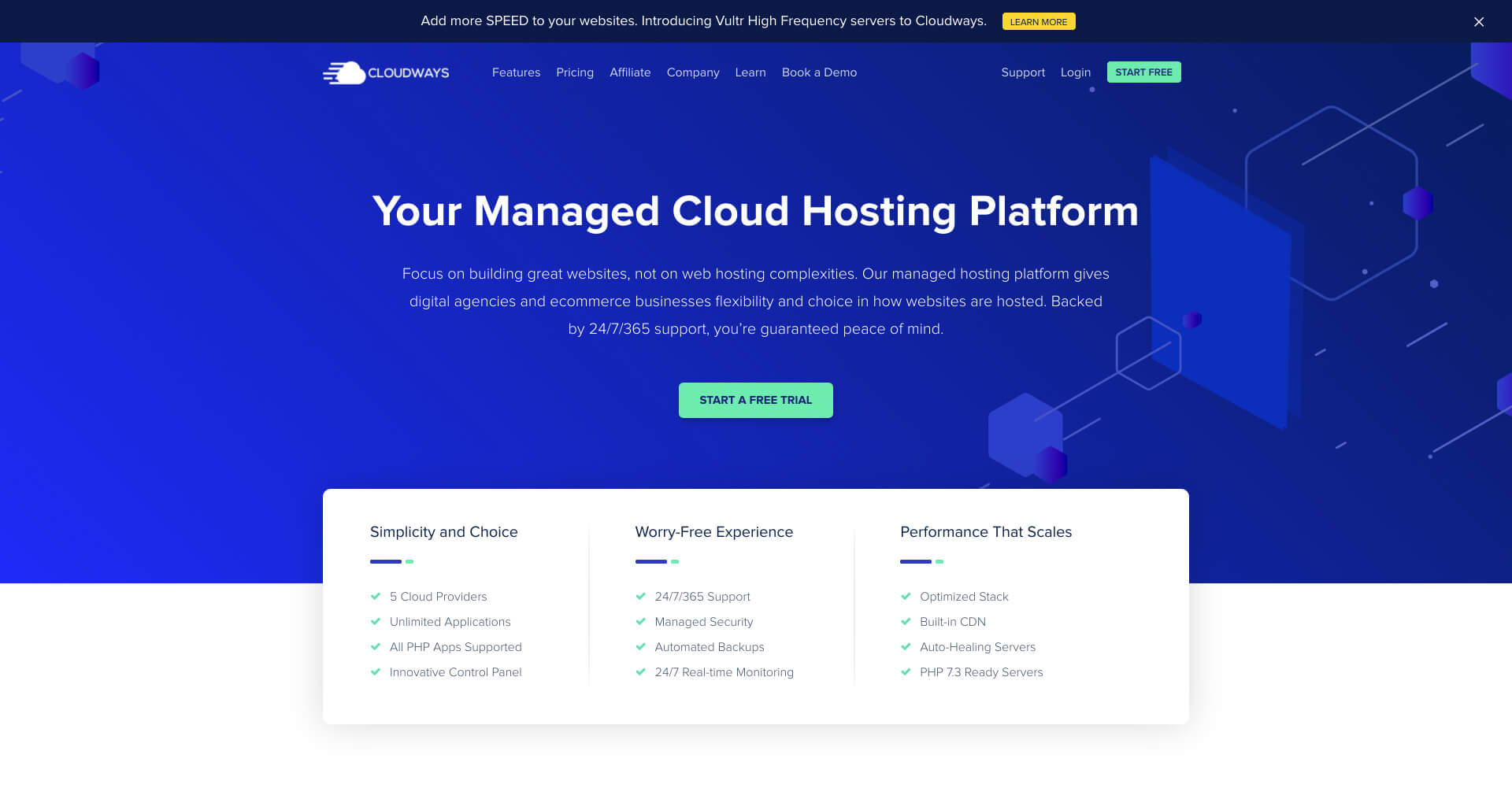Click the Managed Security text
Viewport: 1512px width, 788px height.
tap(704, 622)
